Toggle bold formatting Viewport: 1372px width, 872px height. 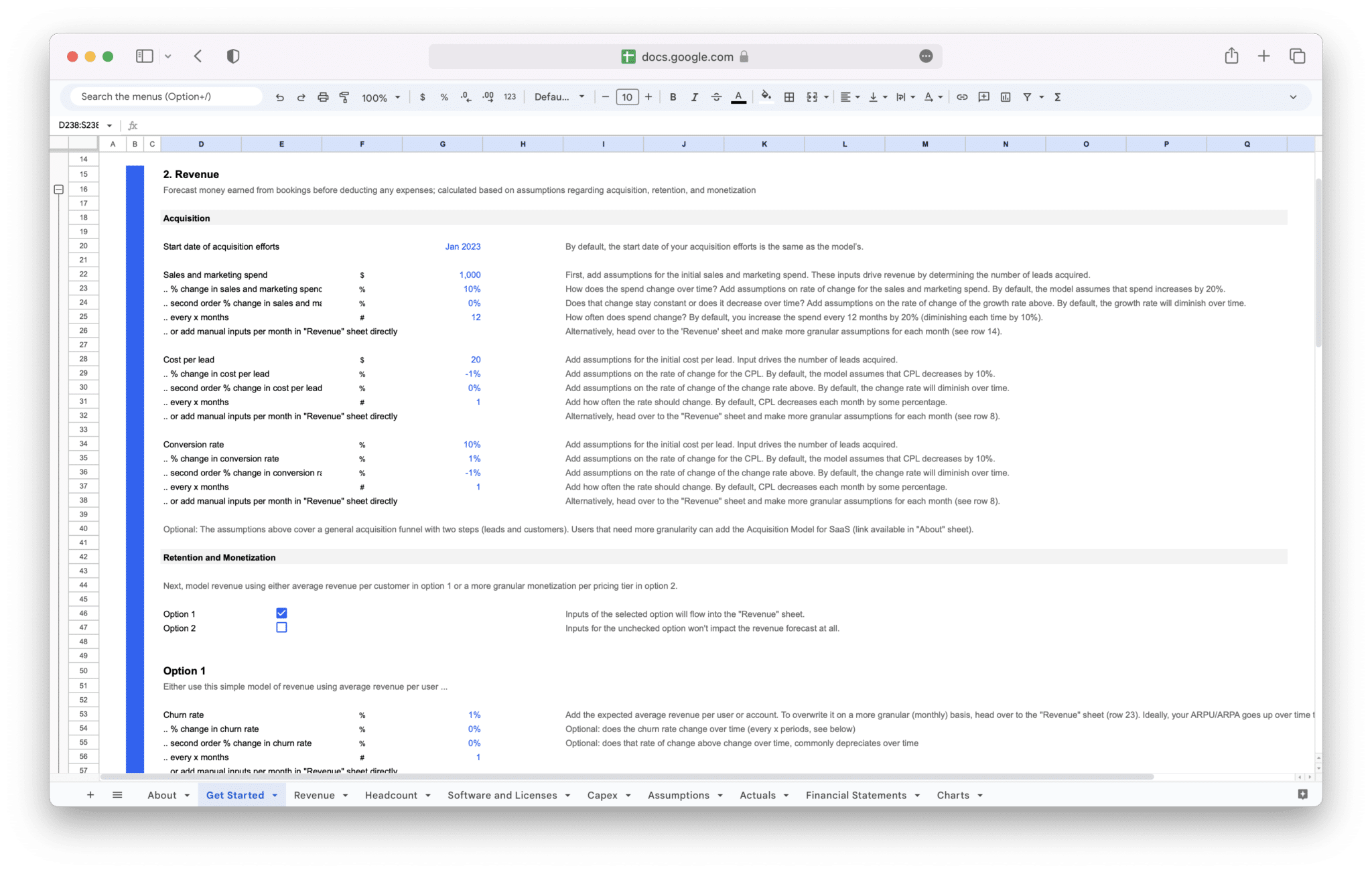pos(673,96)
